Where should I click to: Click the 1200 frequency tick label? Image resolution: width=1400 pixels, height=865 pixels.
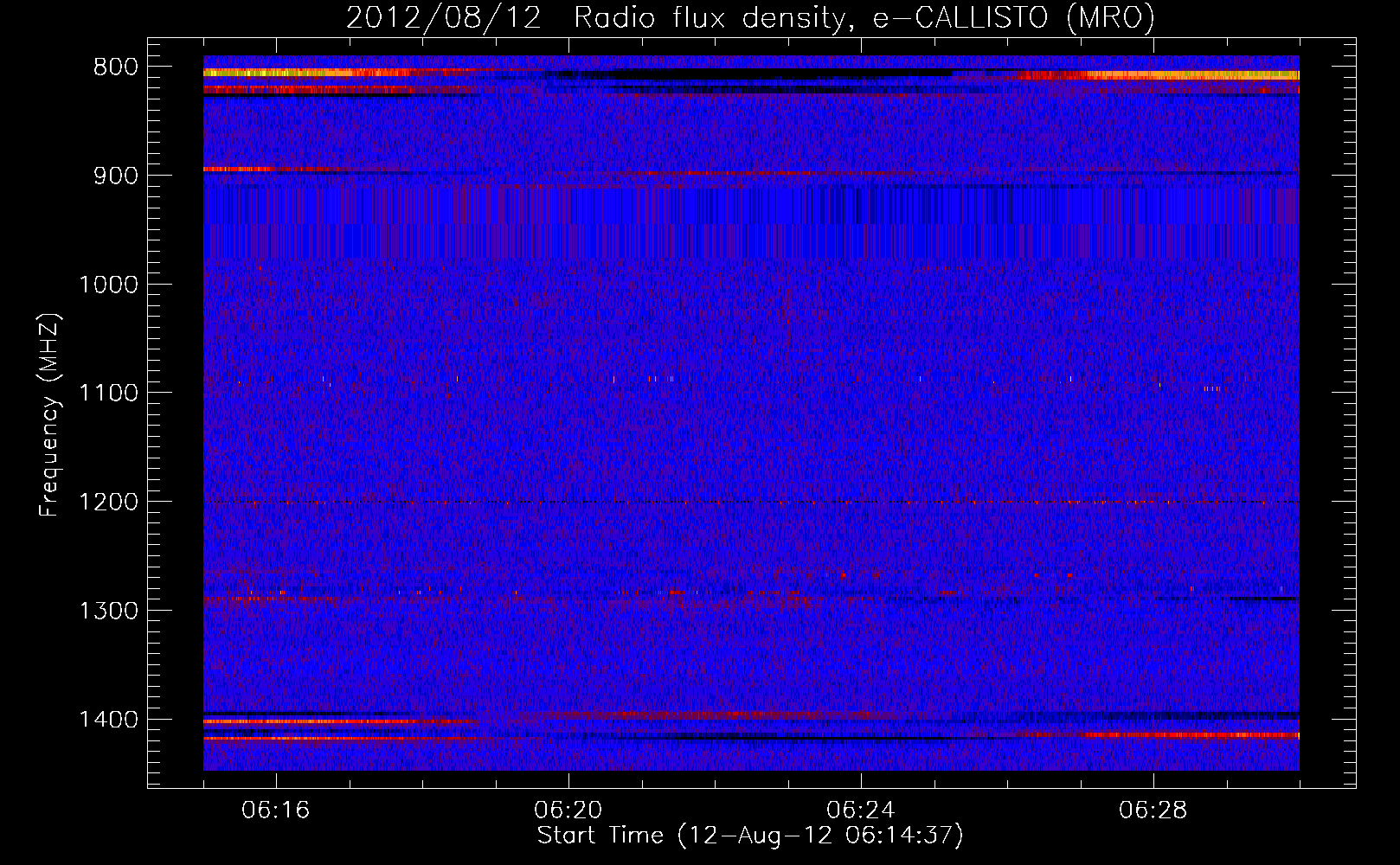pos(109,502)
